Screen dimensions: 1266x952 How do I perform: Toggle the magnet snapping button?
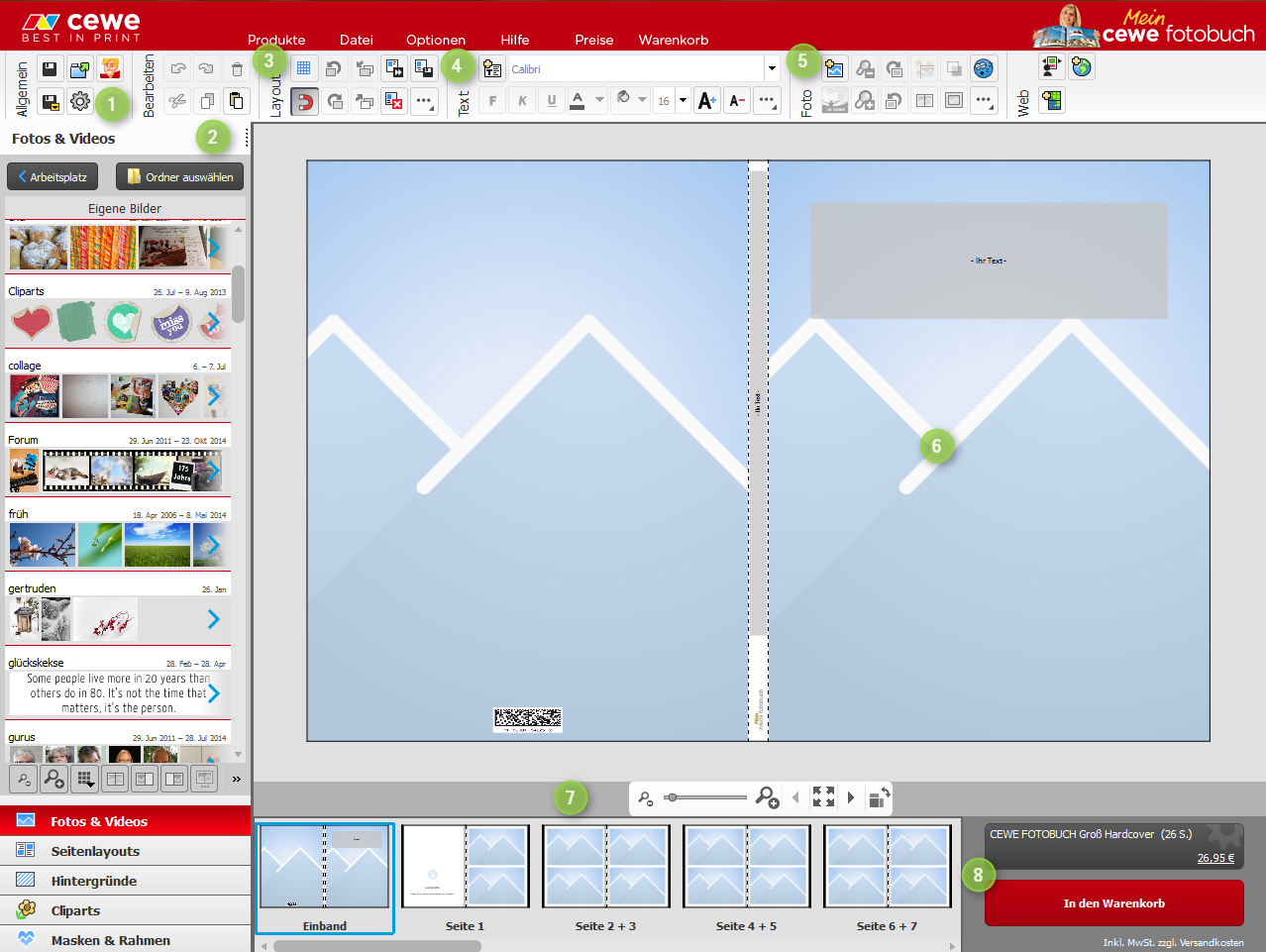(x=304, y=100)
